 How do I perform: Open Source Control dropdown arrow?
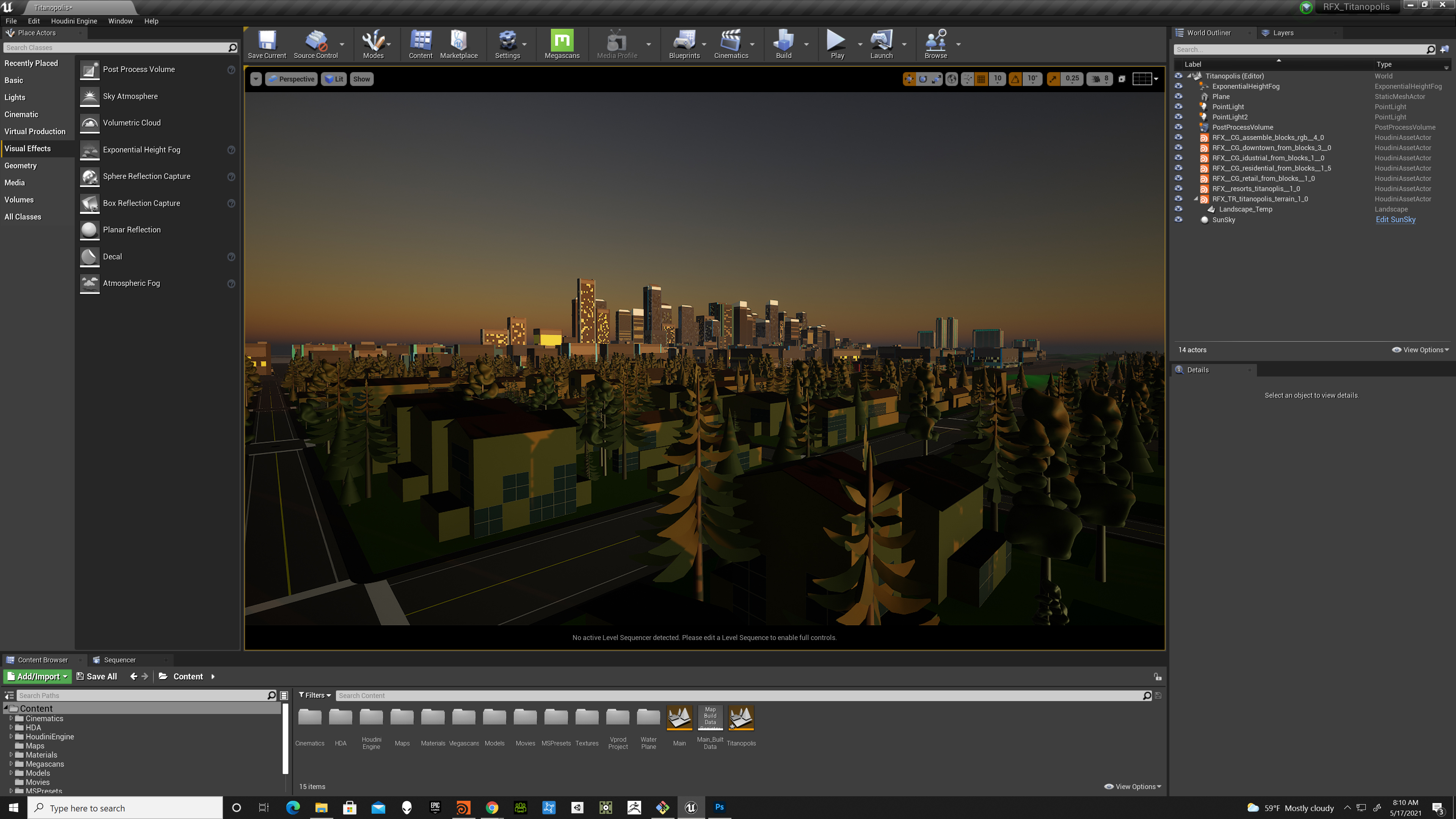(342, 44)
